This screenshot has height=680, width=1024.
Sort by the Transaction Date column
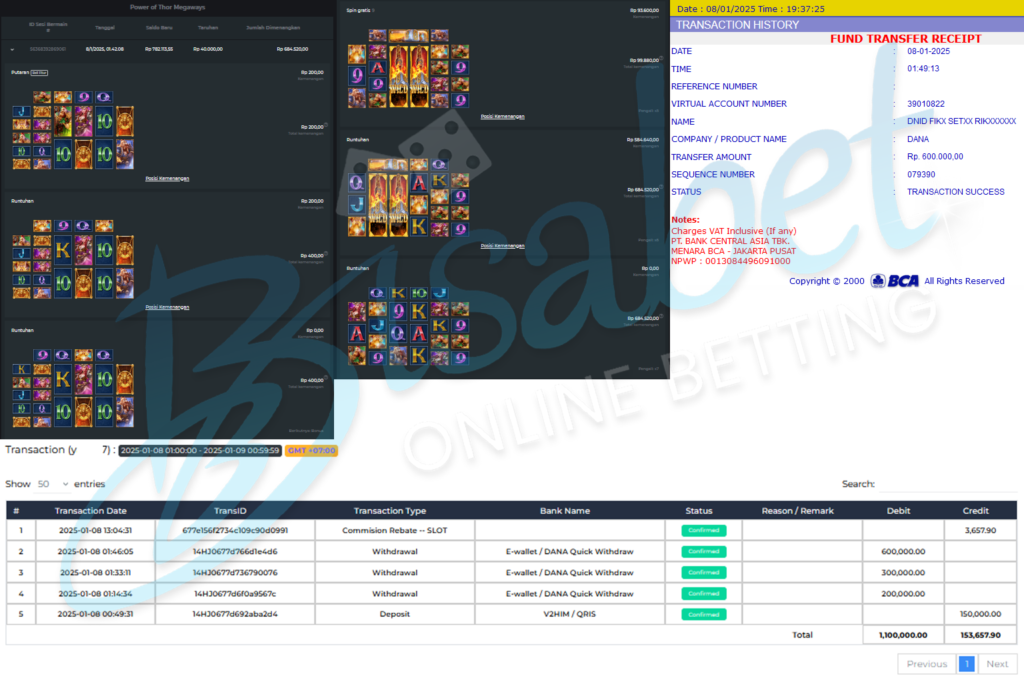[91, 511]
